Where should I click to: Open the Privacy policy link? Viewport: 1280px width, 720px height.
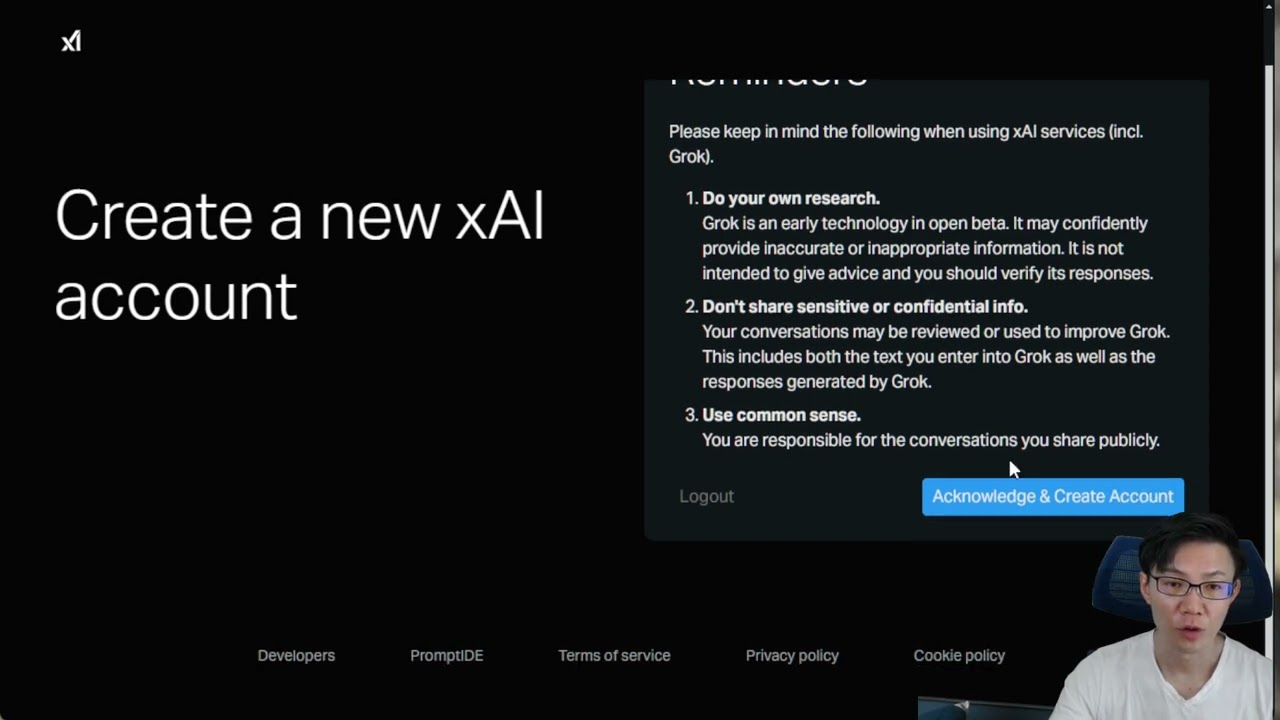(792, 655)
